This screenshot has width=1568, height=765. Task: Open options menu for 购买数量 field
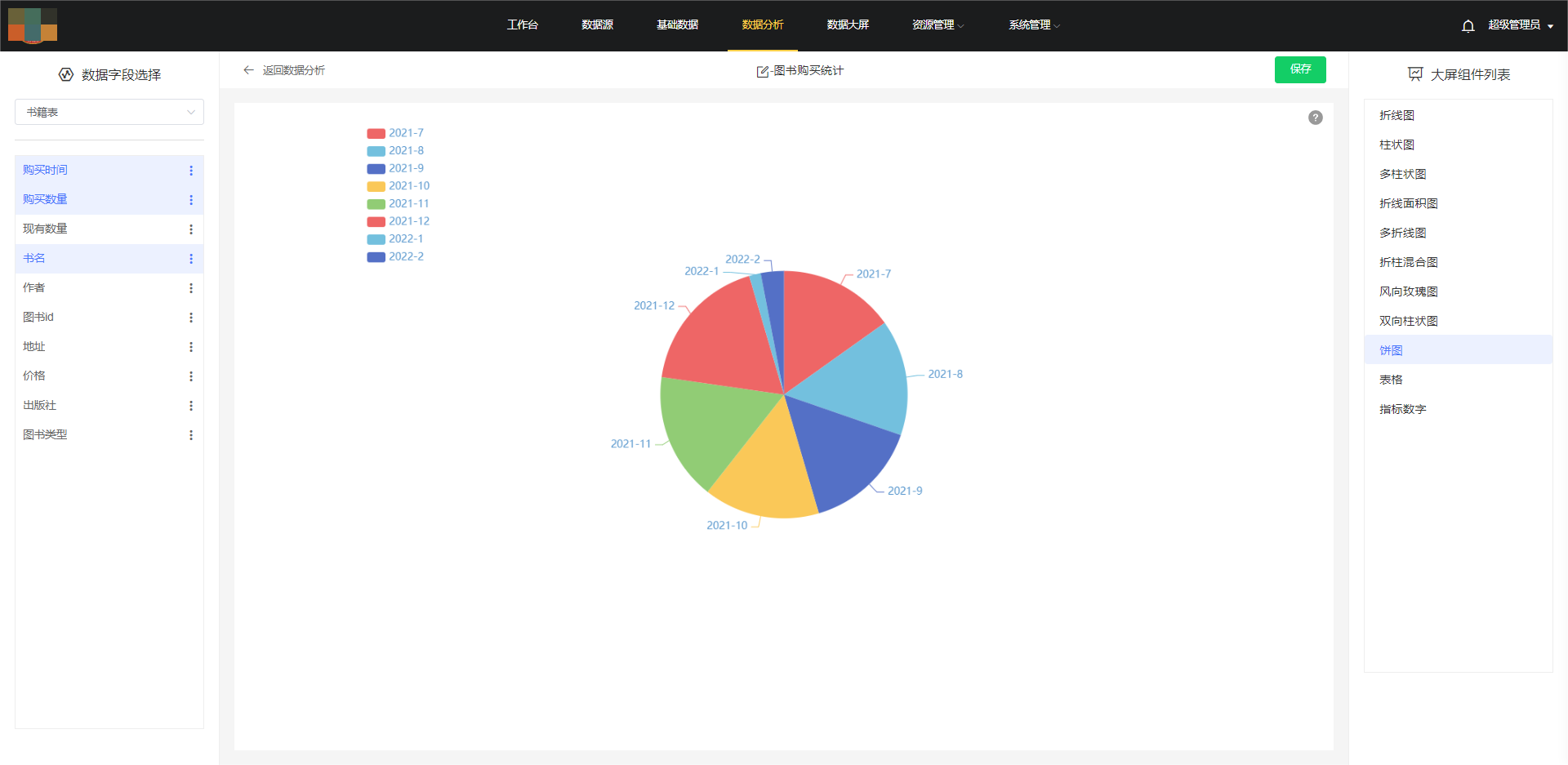(x=191, y=200)
